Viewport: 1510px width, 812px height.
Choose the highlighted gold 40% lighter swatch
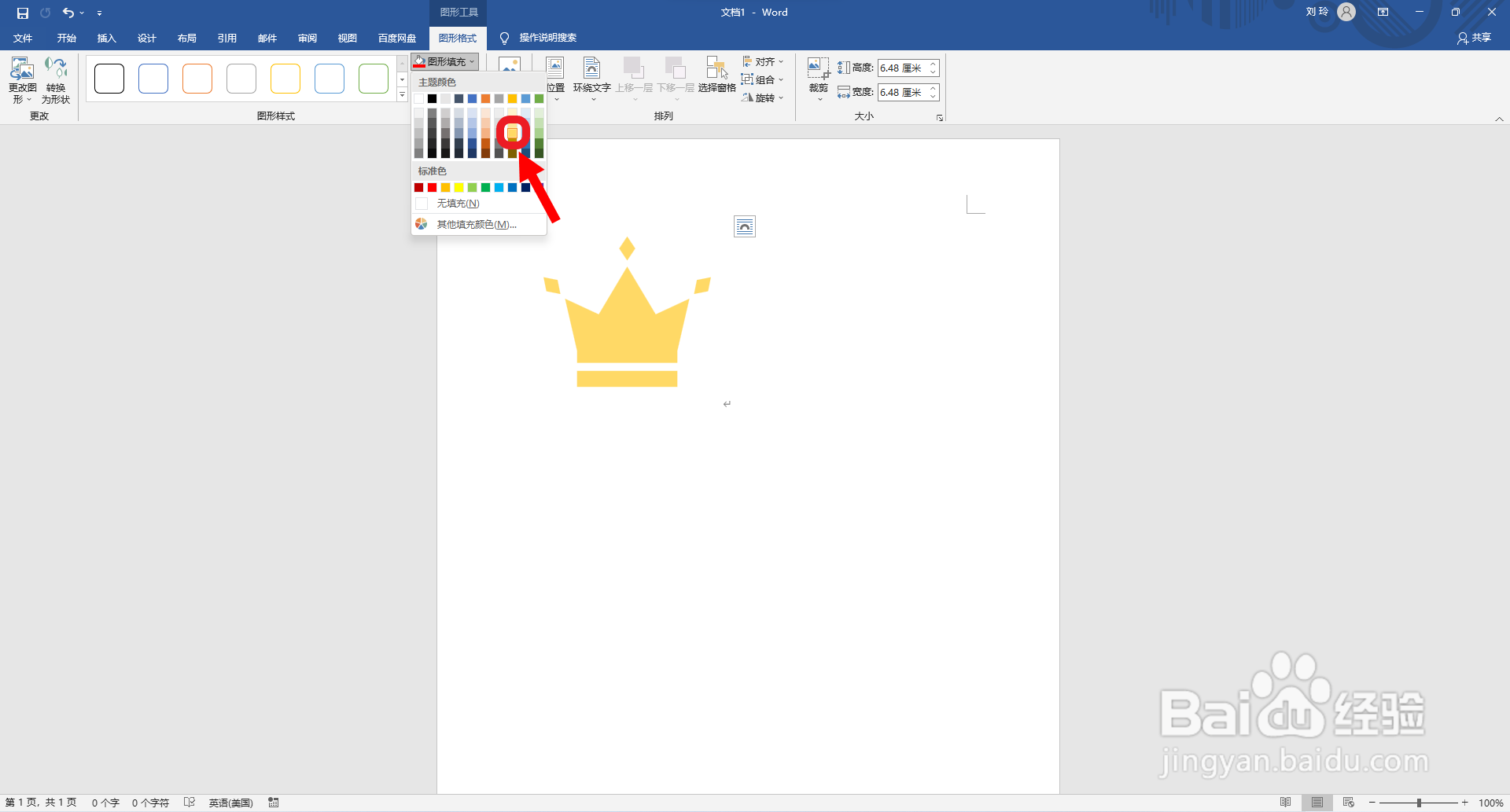[x=512, y=133]
